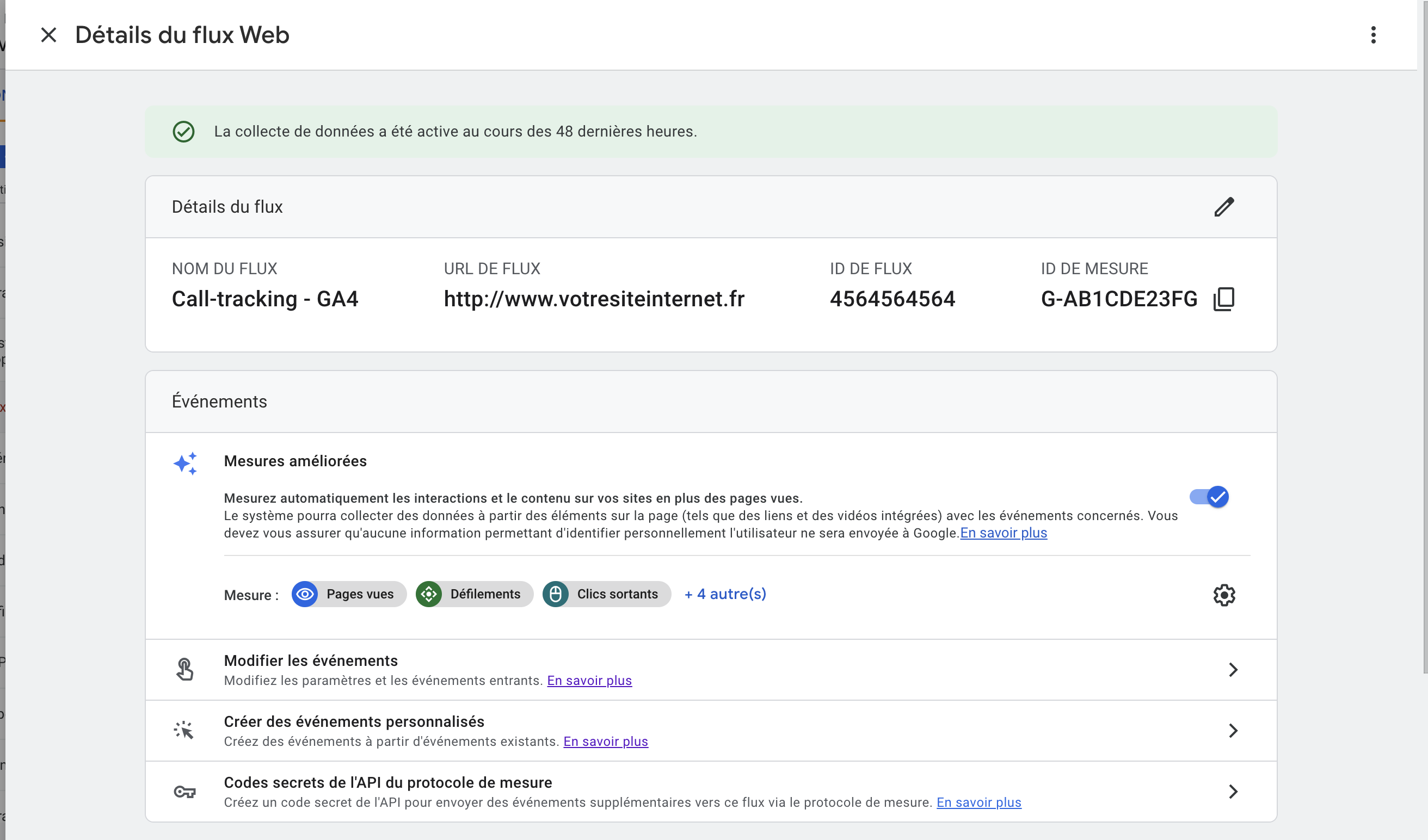This screenshot has width=1428, height=840.
Task: Show the + 4 autre(s) measurements
Action: click(725, 594)
